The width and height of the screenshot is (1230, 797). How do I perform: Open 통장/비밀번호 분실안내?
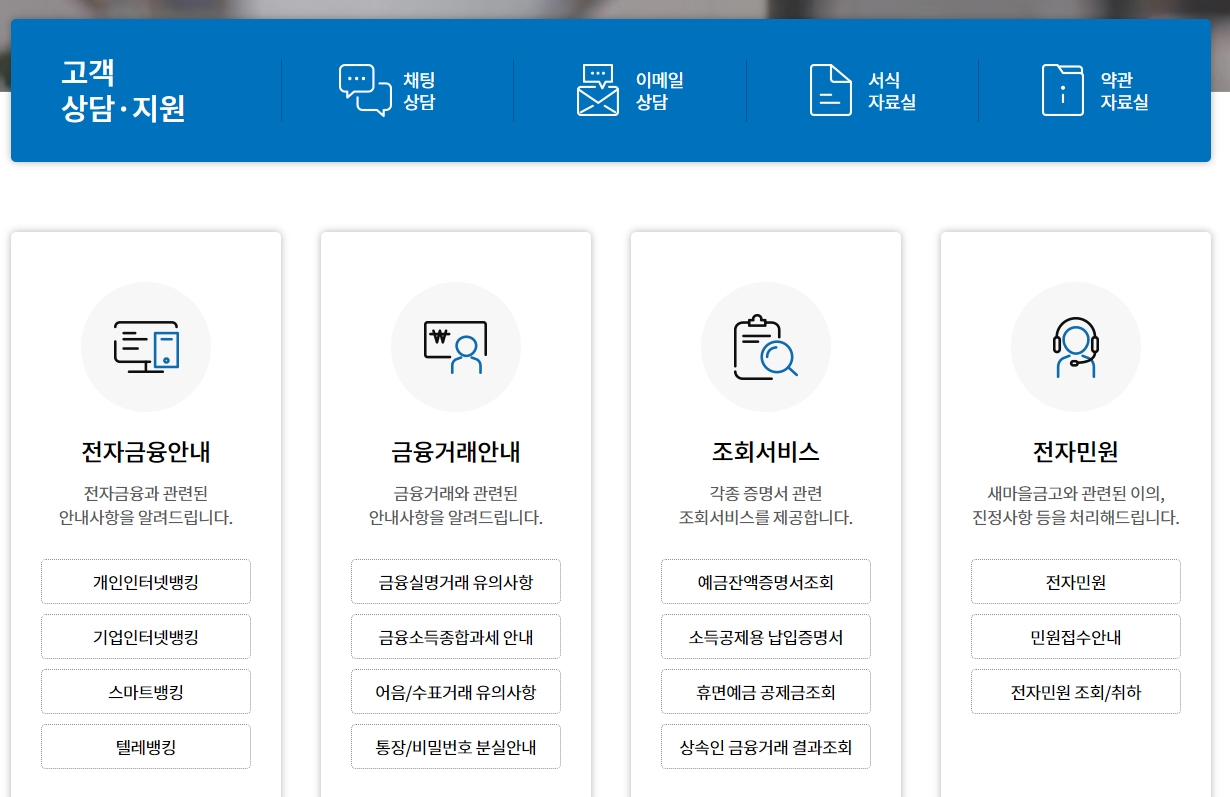[455, 746]
